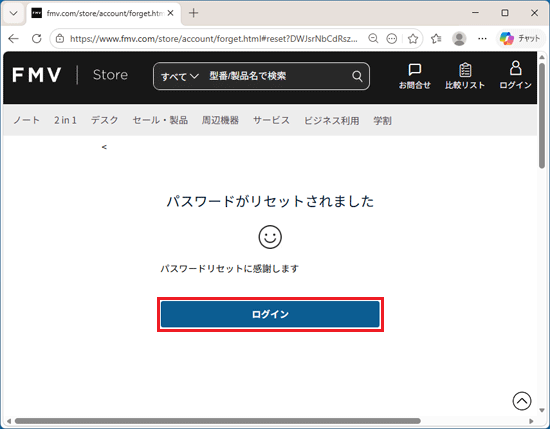Click the horizontal scrollbar thumb
The height and width of the screenshot is (429, 550).
click(x=217, y=421)
